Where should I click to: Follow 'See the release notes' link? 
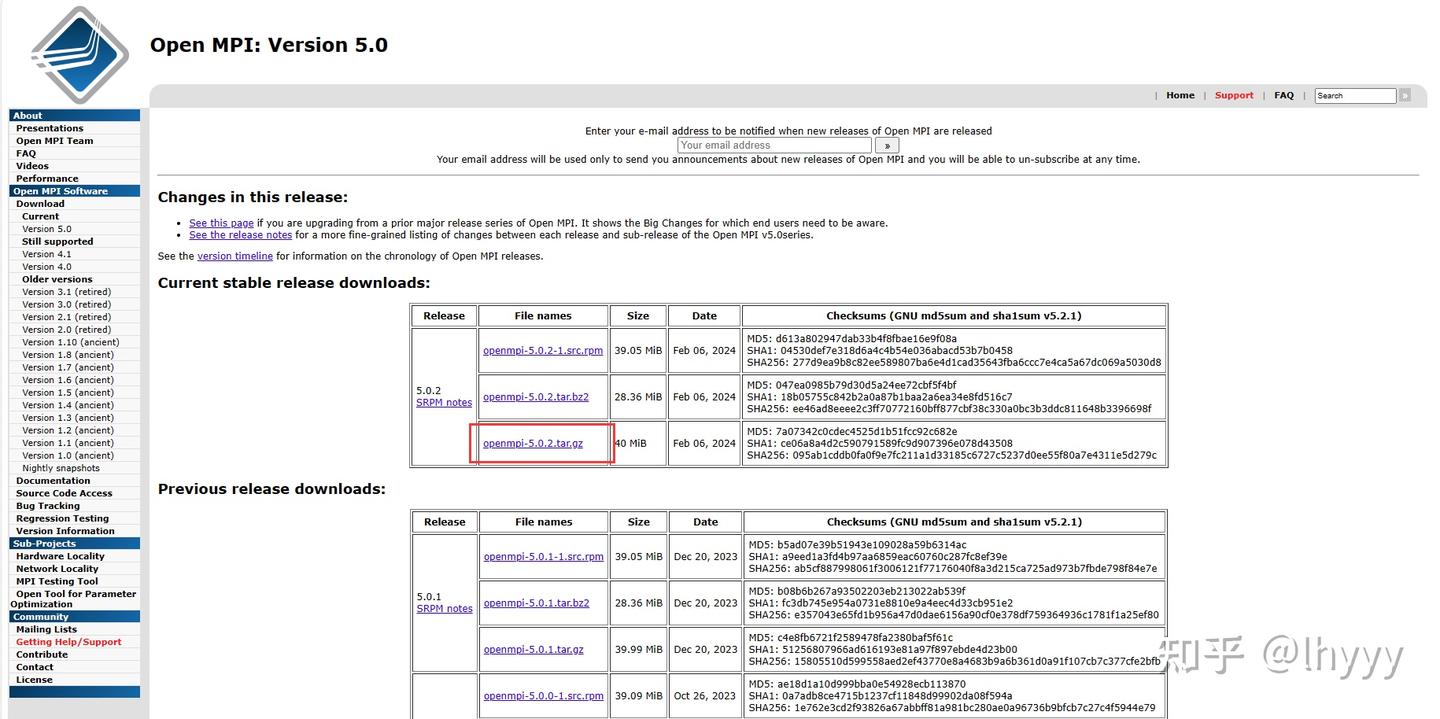pyautogui.click(x=240, y=235)
